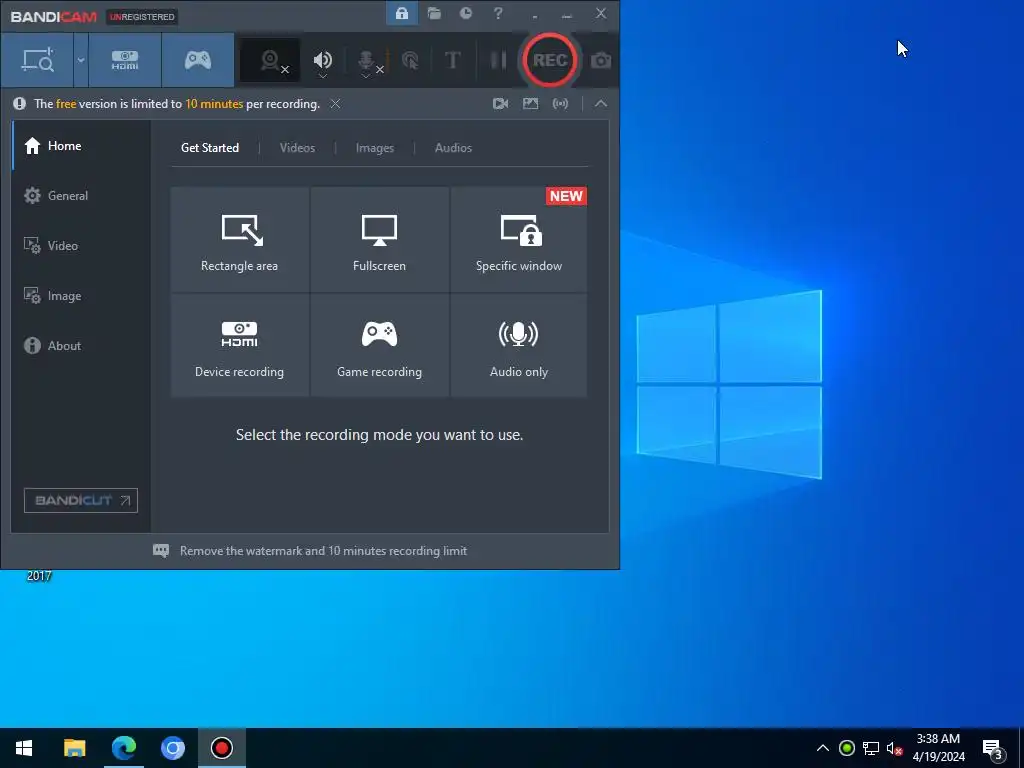Click the pause recording button
The width and height of the screenshot is (1024, 768).
click(498, 60)
